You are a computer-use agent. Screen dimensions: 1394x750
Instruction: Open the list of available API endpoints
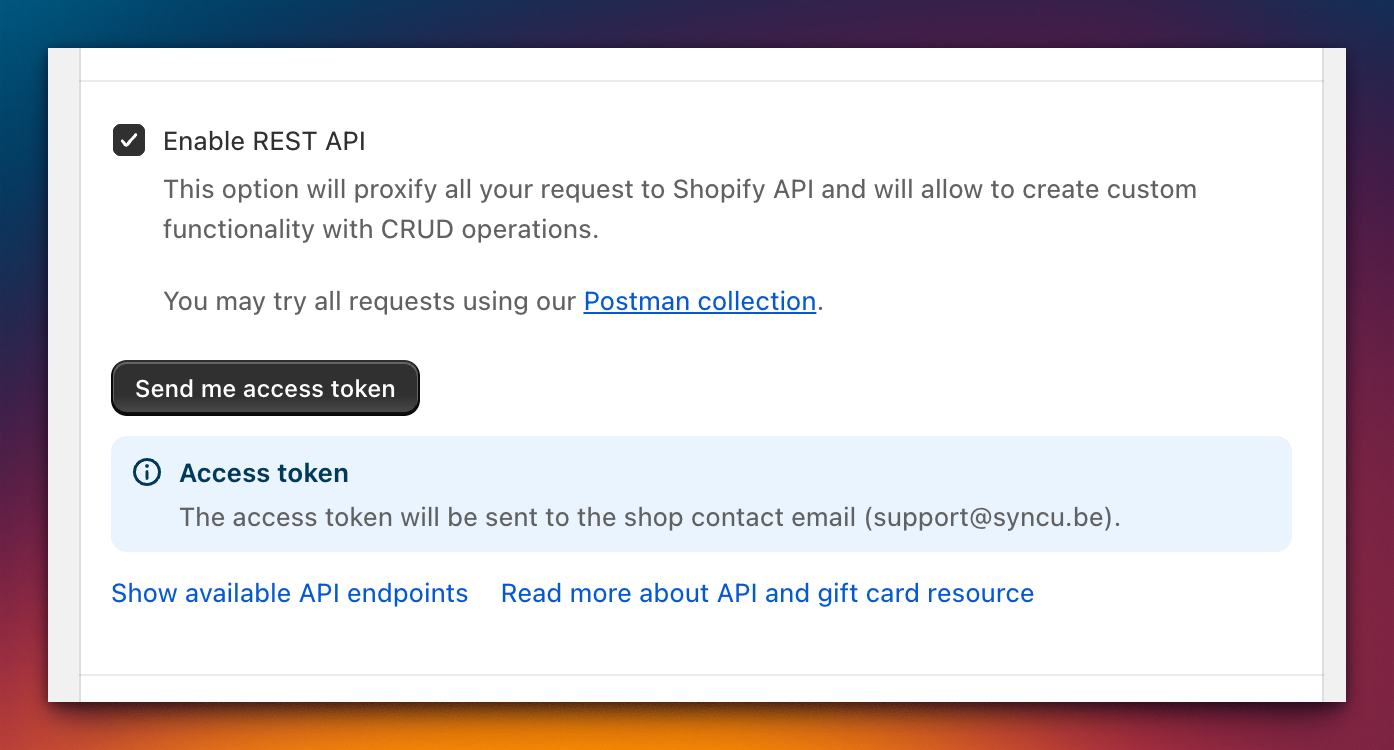(289, 592)
